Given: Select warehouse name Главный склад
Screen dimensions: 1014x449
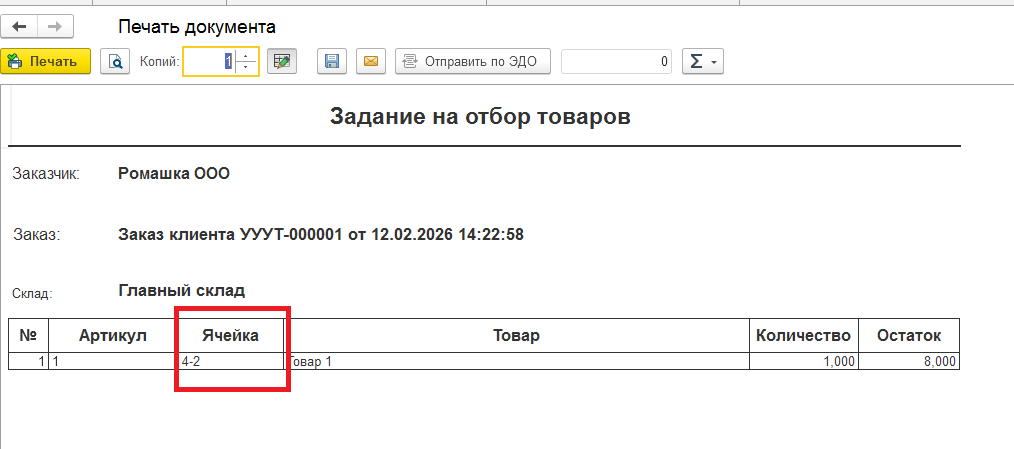Looking at the screenshot, I should (182, 290).
